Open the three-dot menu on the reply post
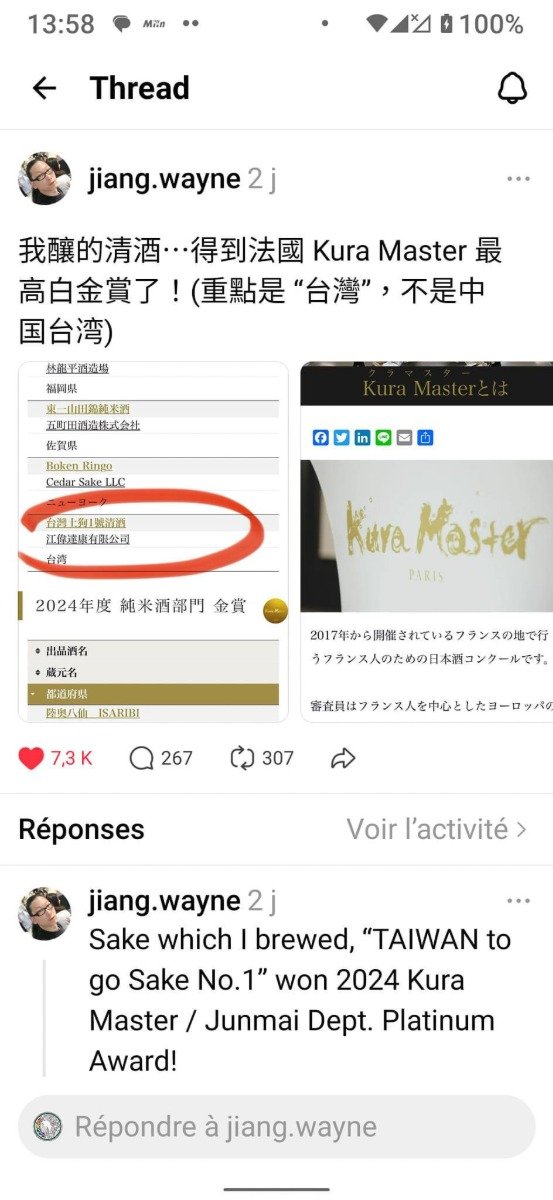Image resolution: width=553 pixels, height=1200 pixels. [x=518, y=901]
